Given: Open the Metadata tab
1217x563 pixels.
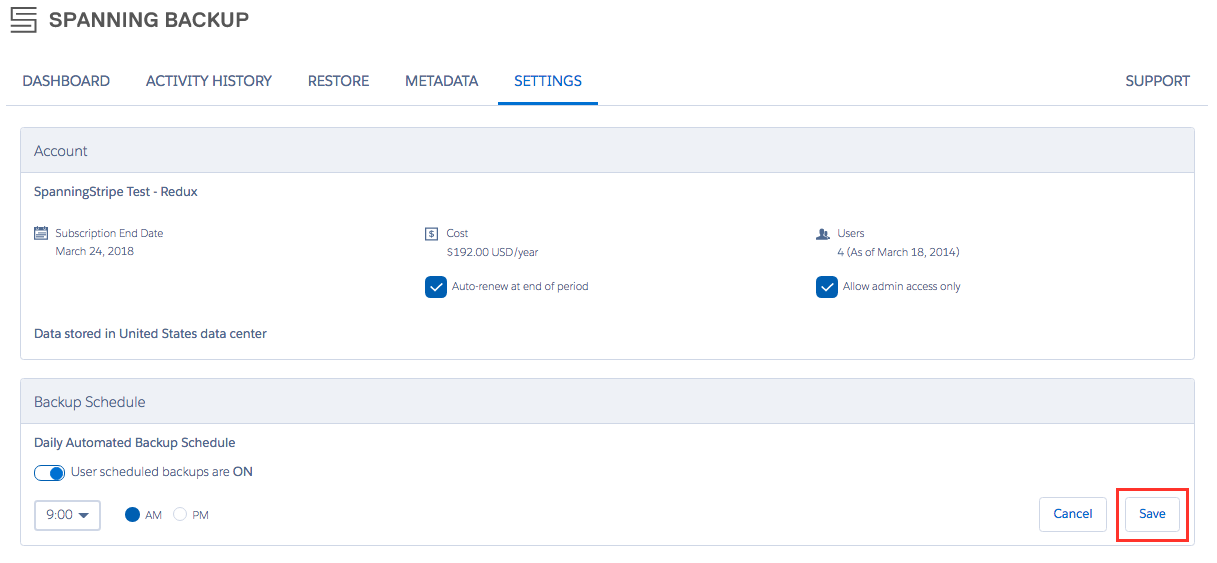Looking at the screenshot, I should tap(441, 81).
